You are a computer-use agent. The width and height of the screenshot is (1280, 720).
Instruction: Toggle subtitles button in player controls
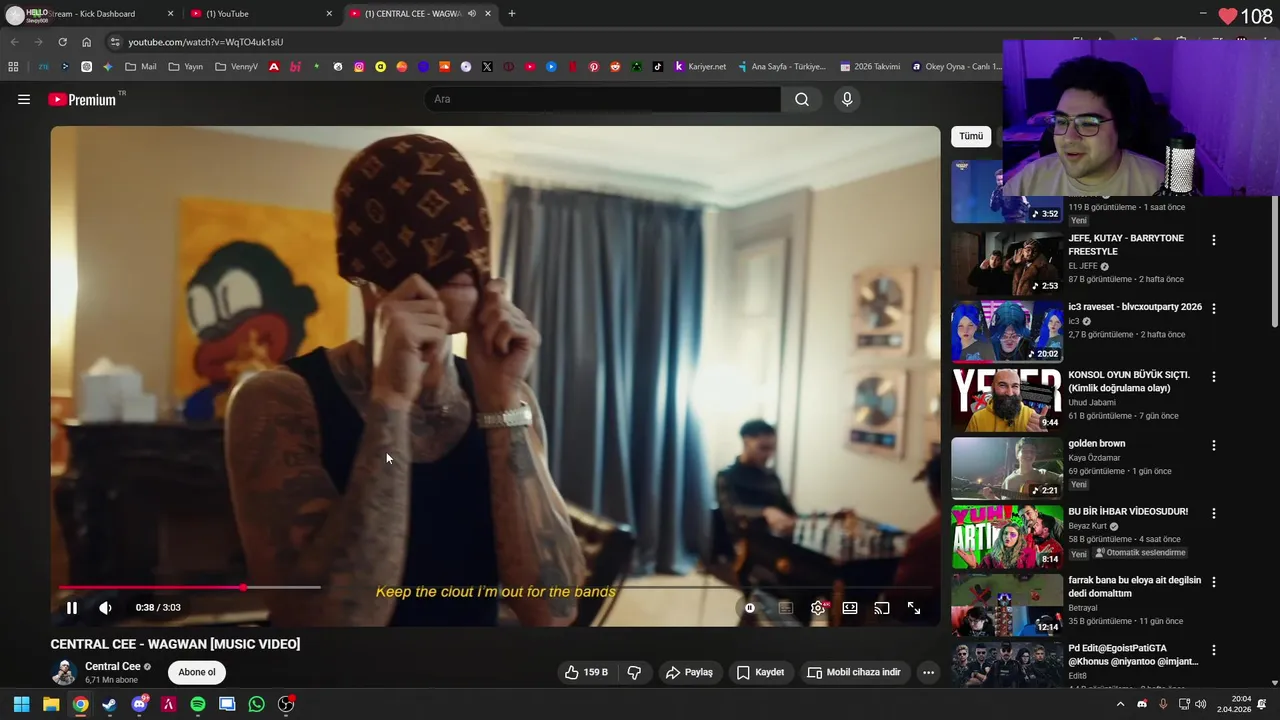pyautogui.click(x=786, y=608)
